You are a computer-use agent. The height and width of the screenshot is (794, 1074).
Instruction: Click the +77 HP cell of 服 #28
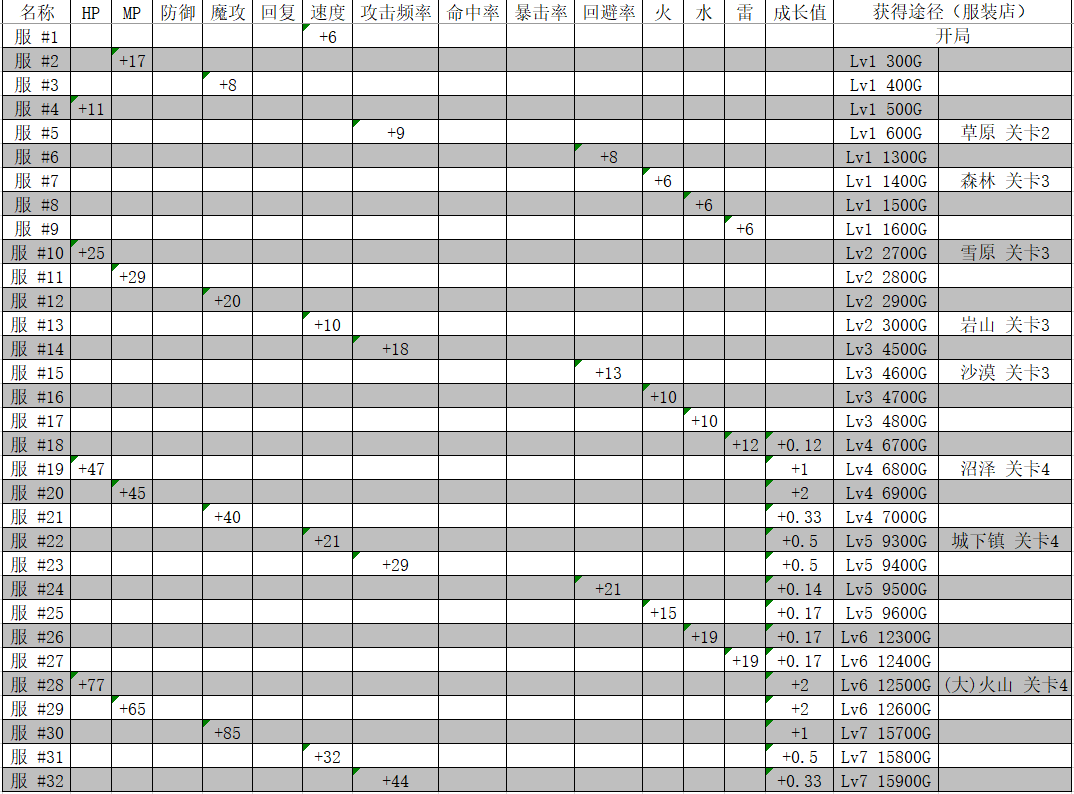click(x=91, y=684)
